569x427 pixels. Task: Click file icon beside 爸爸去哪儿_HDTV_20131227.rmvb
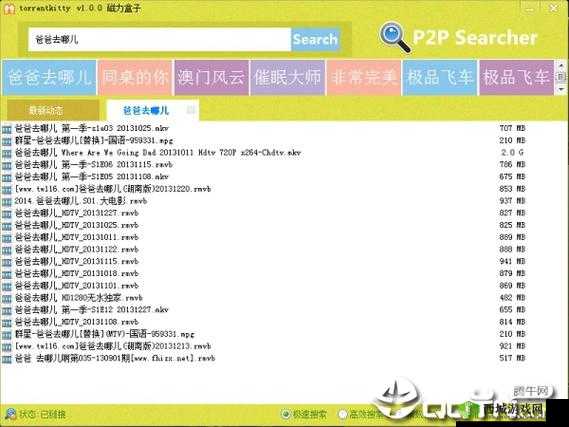[7, 214]
